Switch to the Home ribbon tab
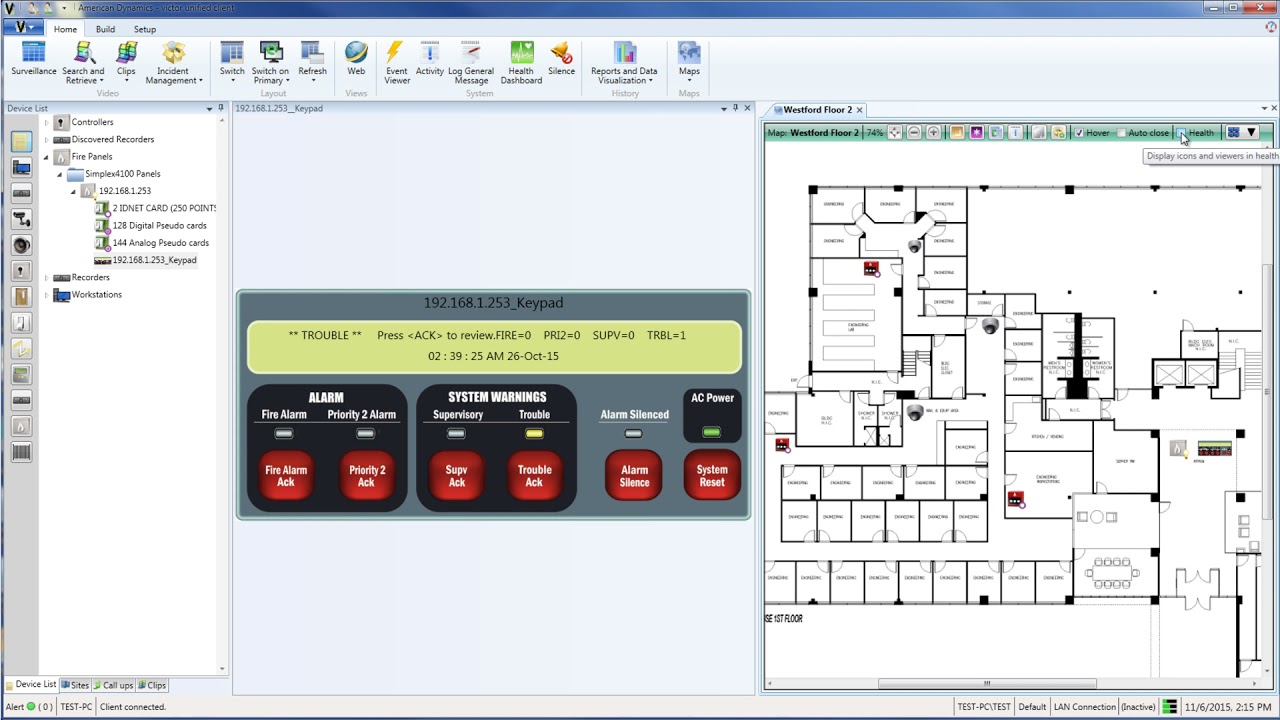Viewport: 1280px width, 720px height. 65,29
